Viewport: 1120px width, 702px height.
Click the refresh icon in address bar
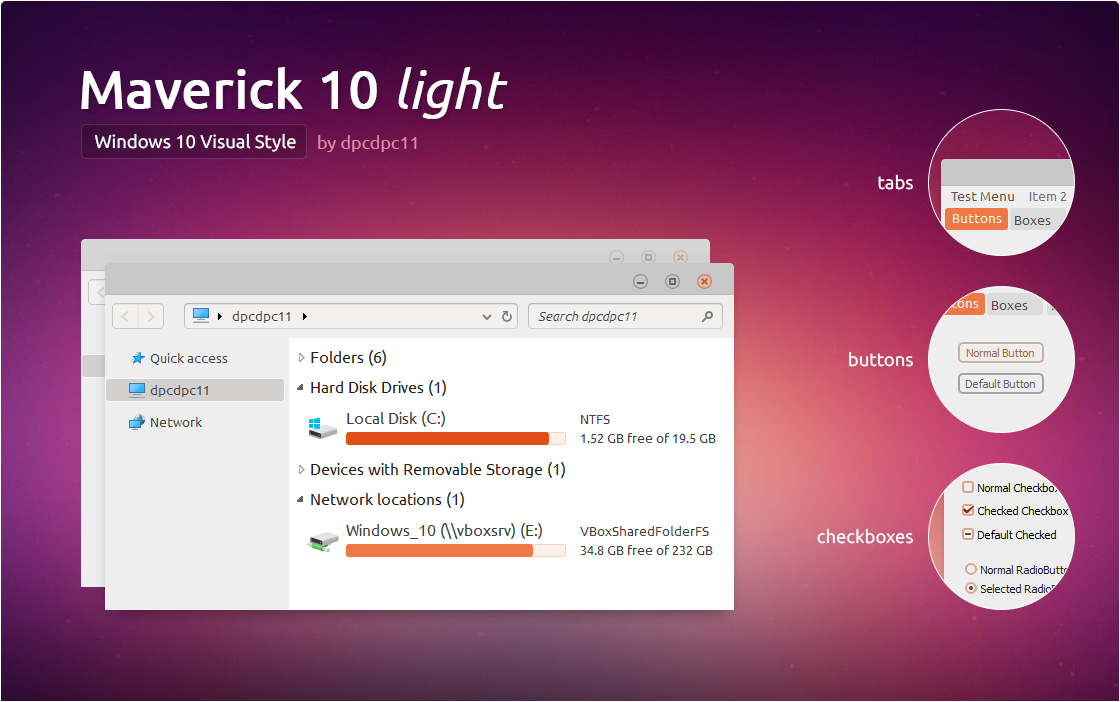[506, 316]
